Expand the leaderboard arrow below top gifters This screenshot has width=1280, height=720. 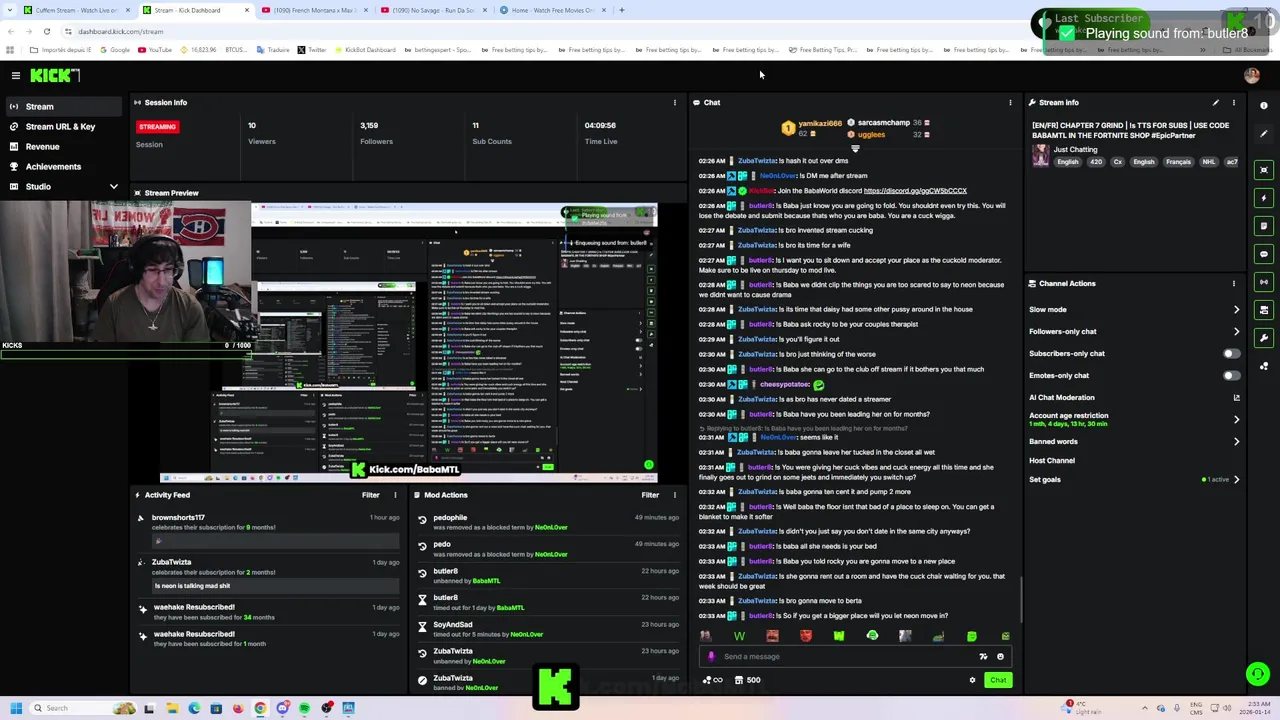point(855,149)
